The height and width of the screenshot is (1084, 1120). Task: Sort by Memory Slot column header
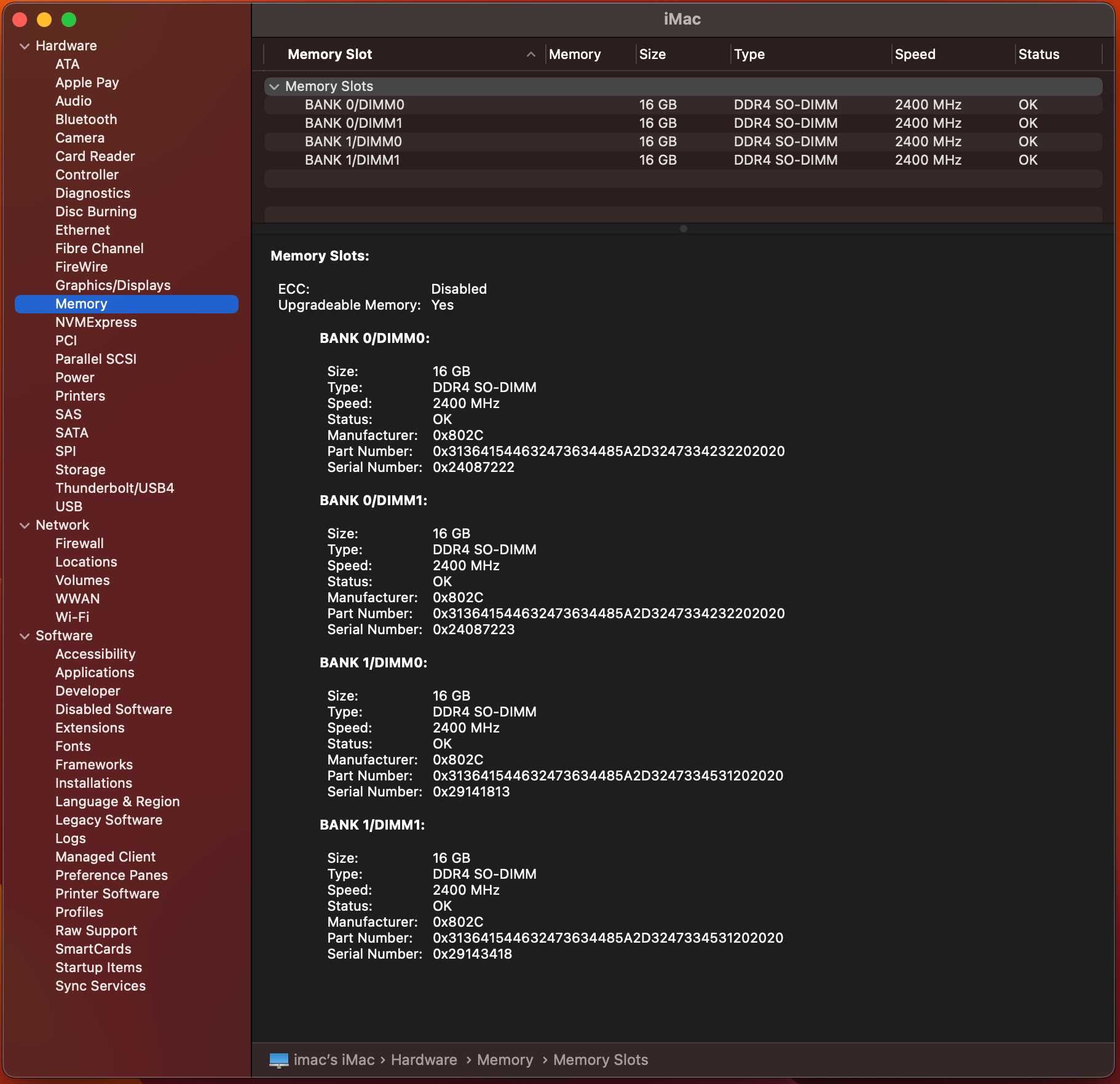[330, 55]
